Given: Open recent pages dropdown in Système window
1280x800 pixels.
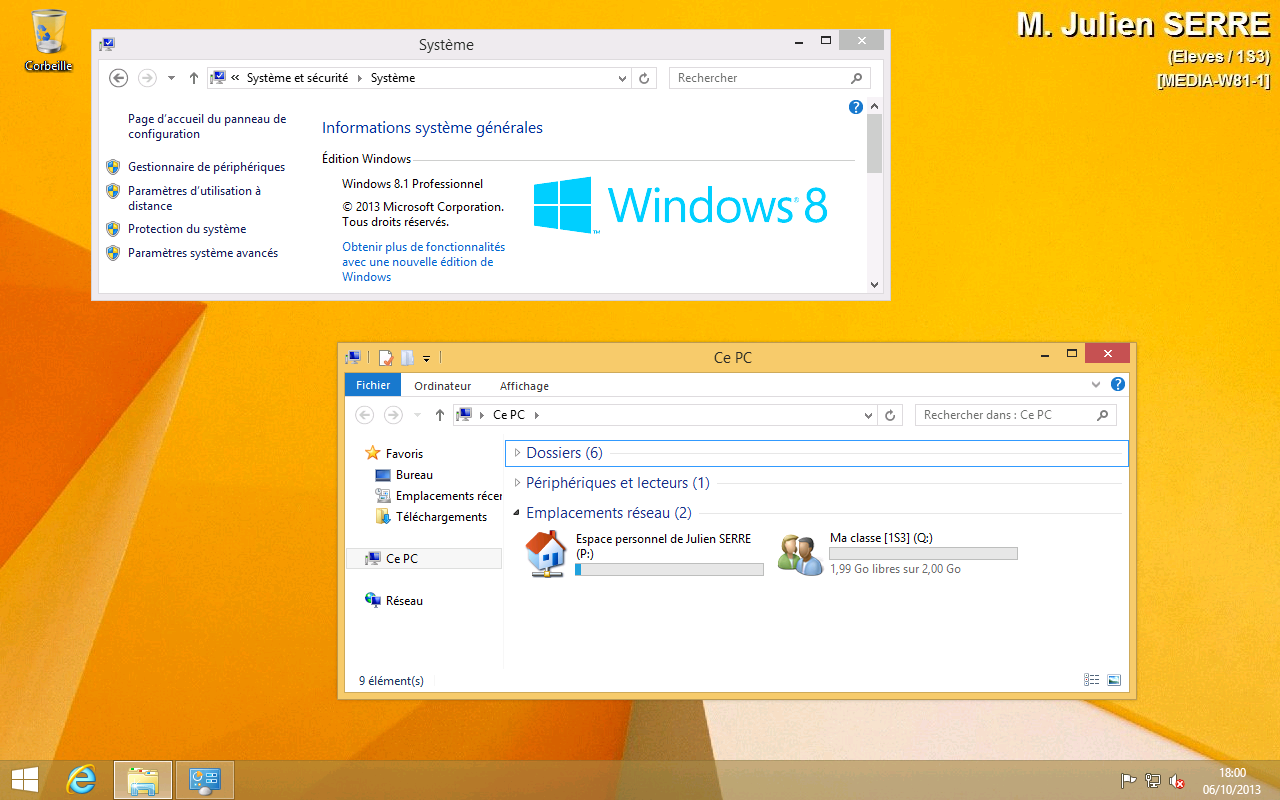Looking at the screenshot, I should click(171, 78).
